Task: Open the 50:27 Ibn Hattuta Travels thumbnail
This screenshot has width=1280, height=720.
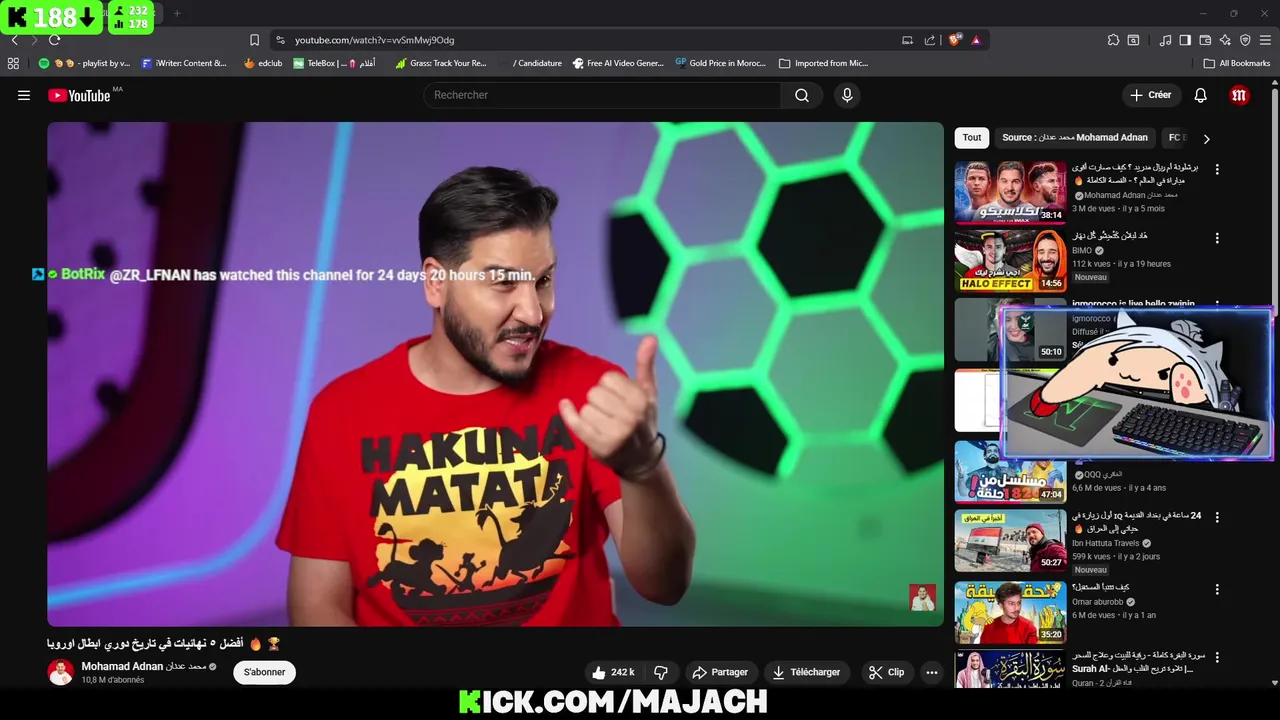Action: 1010,541
